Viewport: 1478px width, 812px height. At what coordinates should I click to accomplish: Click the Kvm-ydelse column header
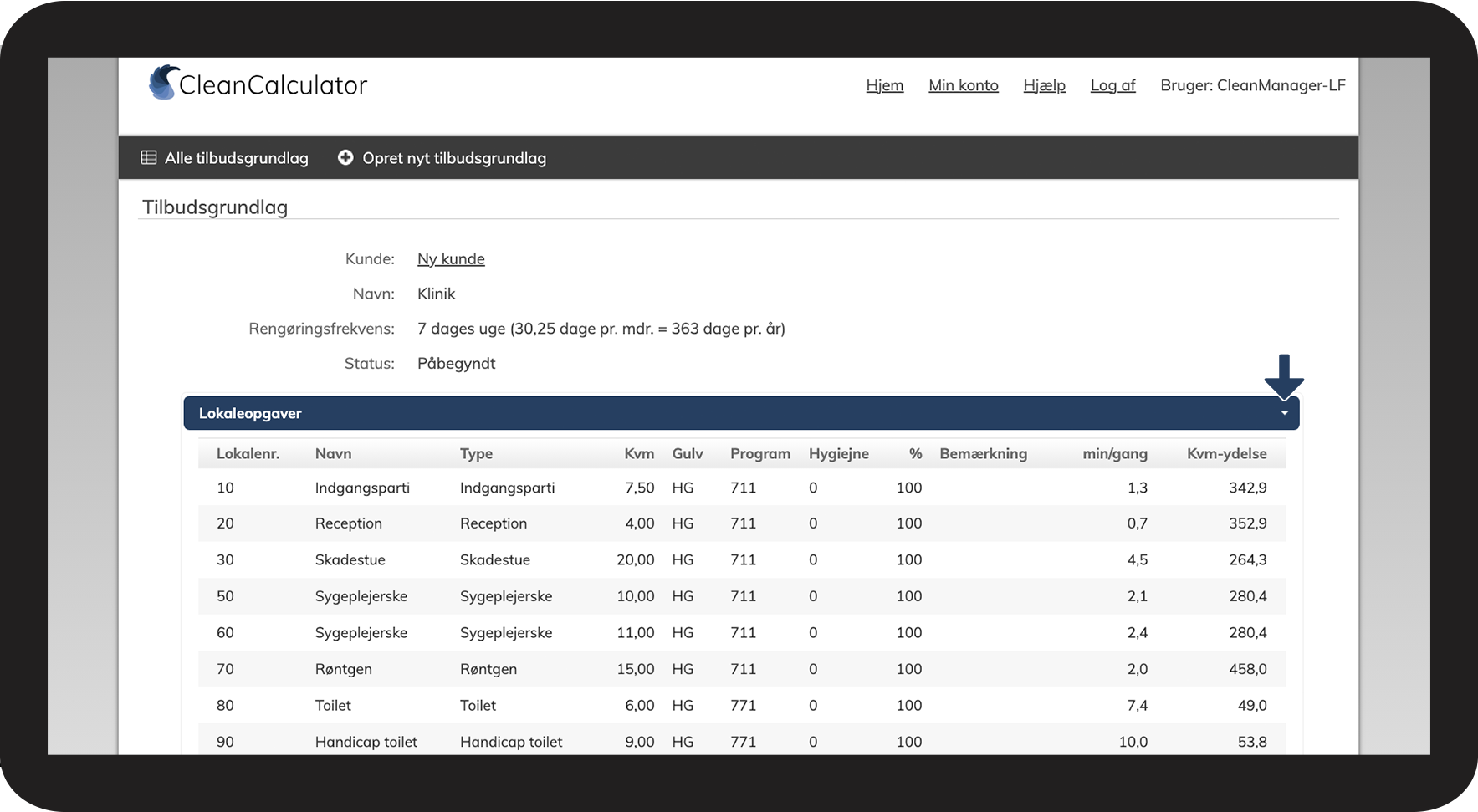[1226, 454]
